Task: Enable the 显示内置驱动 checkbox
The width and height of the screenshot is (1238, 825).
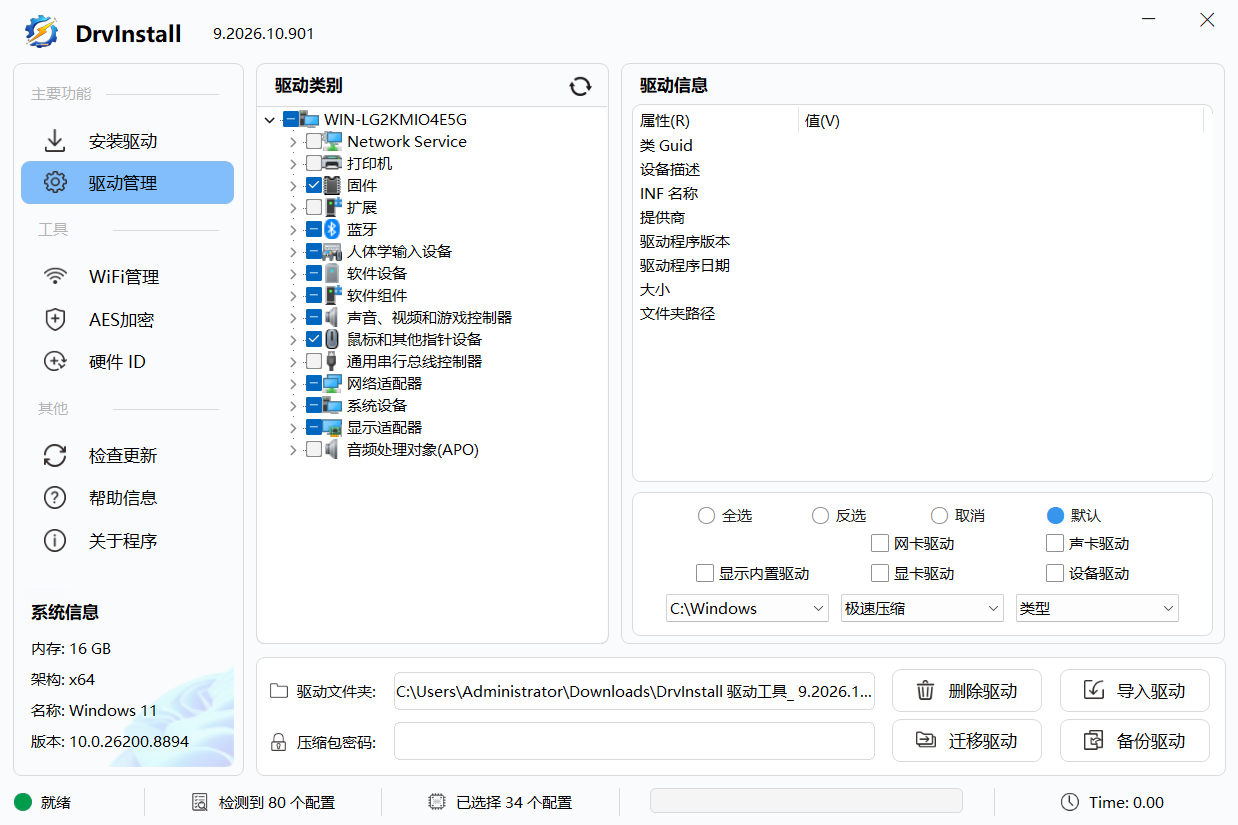Action: coord(705,574)
